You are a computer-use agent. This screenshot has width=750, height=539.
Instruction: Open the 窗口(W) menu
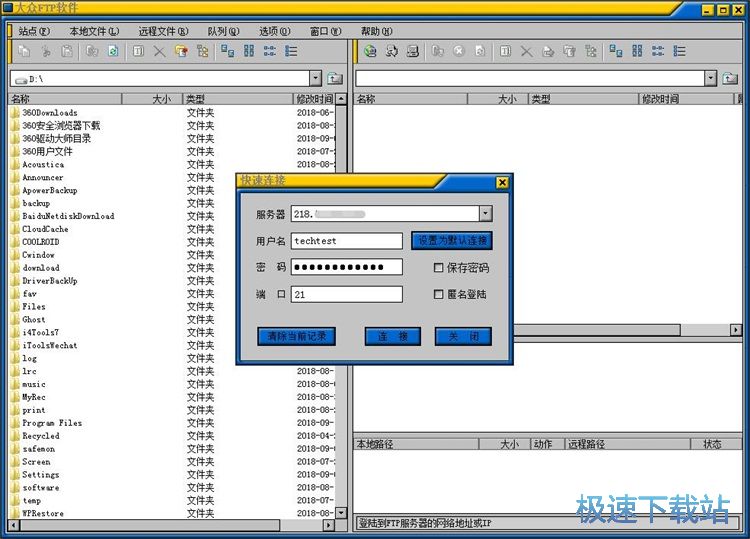(x=325, y=32)
